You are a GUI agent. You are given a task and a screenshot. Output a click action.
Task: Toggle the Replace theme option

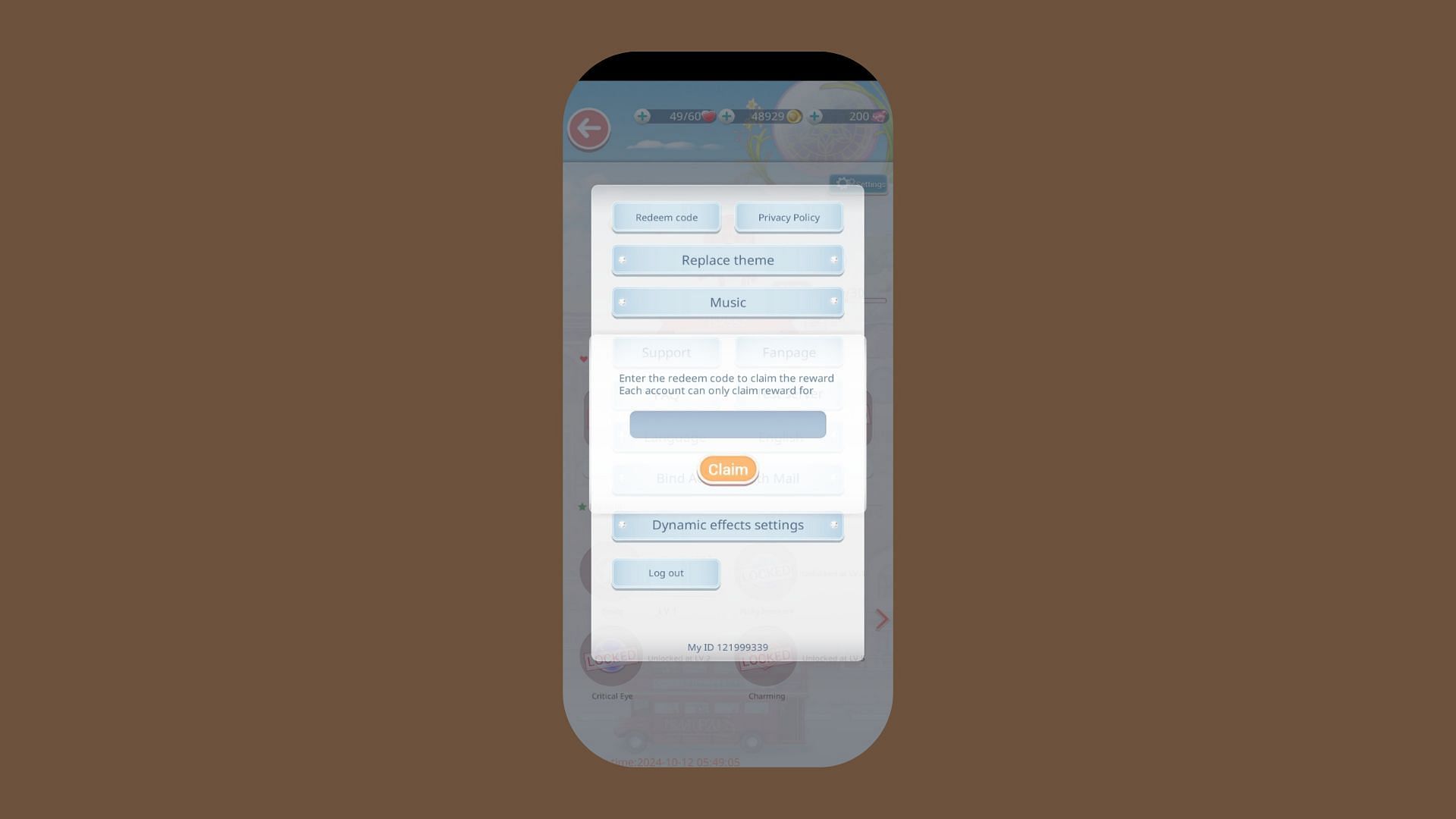click(727, 260)
